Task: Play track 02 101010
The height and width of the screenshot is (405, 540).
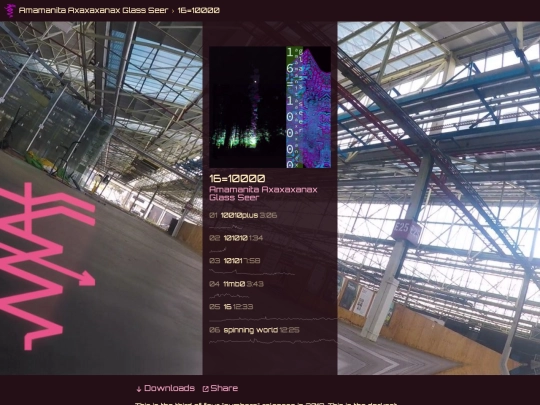Action: 236,238
